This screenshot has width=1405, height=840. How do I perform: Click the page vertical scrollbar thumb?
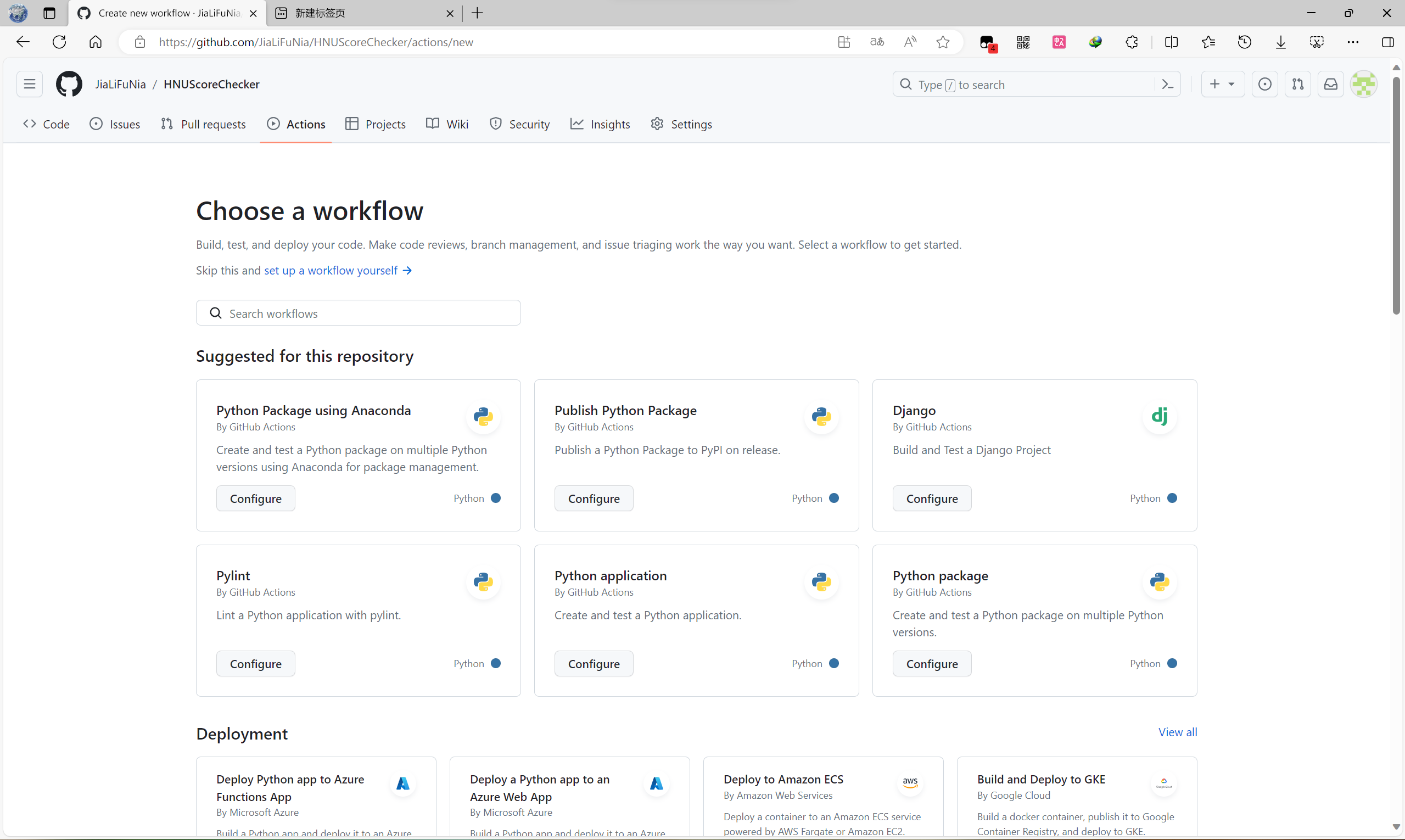pyautogui.click(x=1396, y=195)
